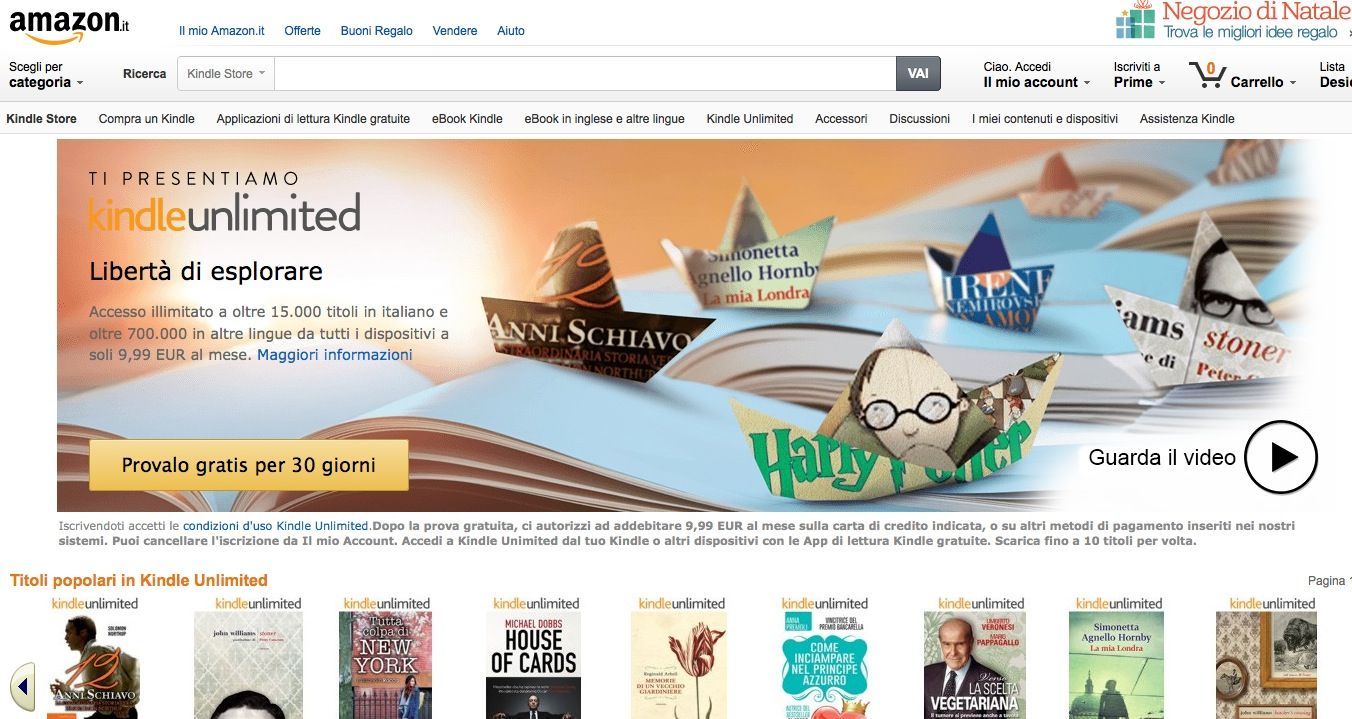Follow the Maggiori informazioni link
This screenshot has width=1352, height=719.
[335, 355]
